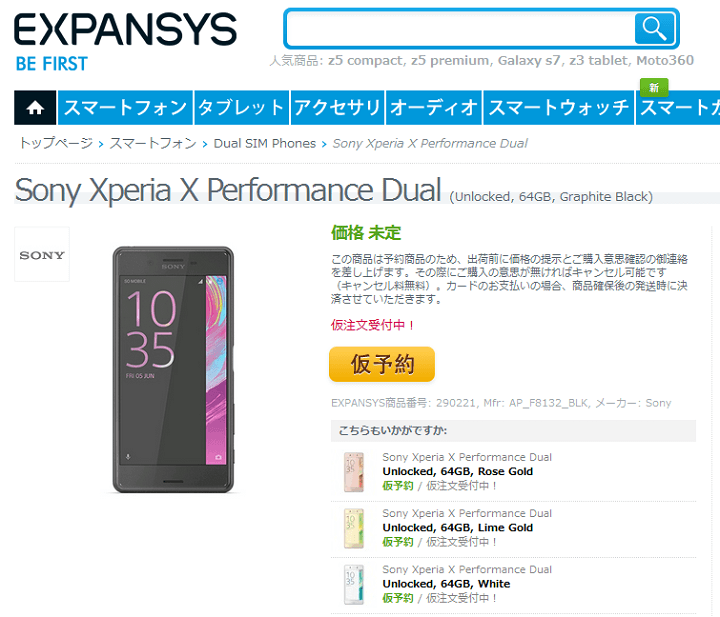Open the スマートウォッチ navigation tab
The height and width of the screenshot is (617, 720).
point(558,108)
